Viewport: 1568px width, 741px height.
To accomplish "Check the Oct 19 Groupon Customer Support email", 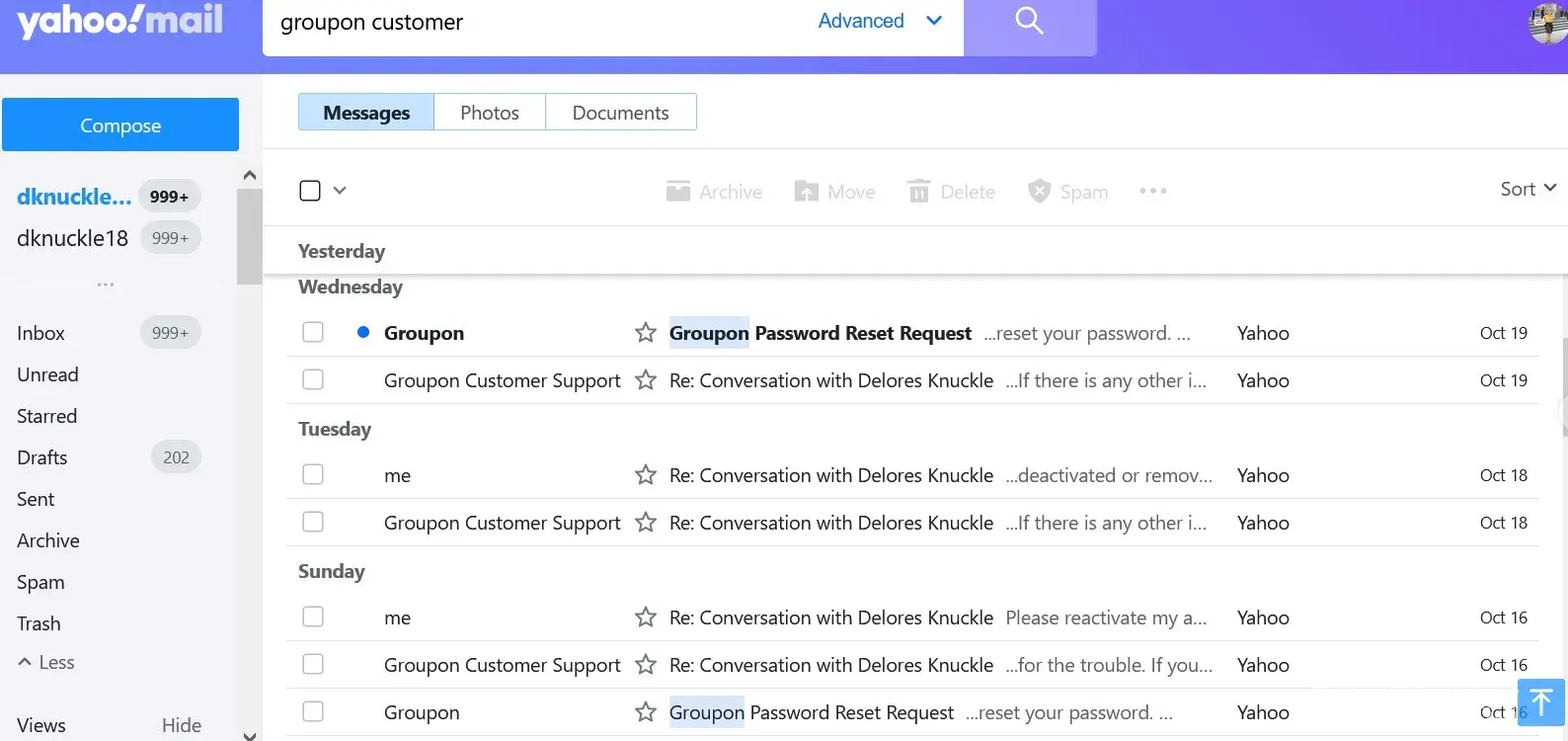I will point(313,380).
